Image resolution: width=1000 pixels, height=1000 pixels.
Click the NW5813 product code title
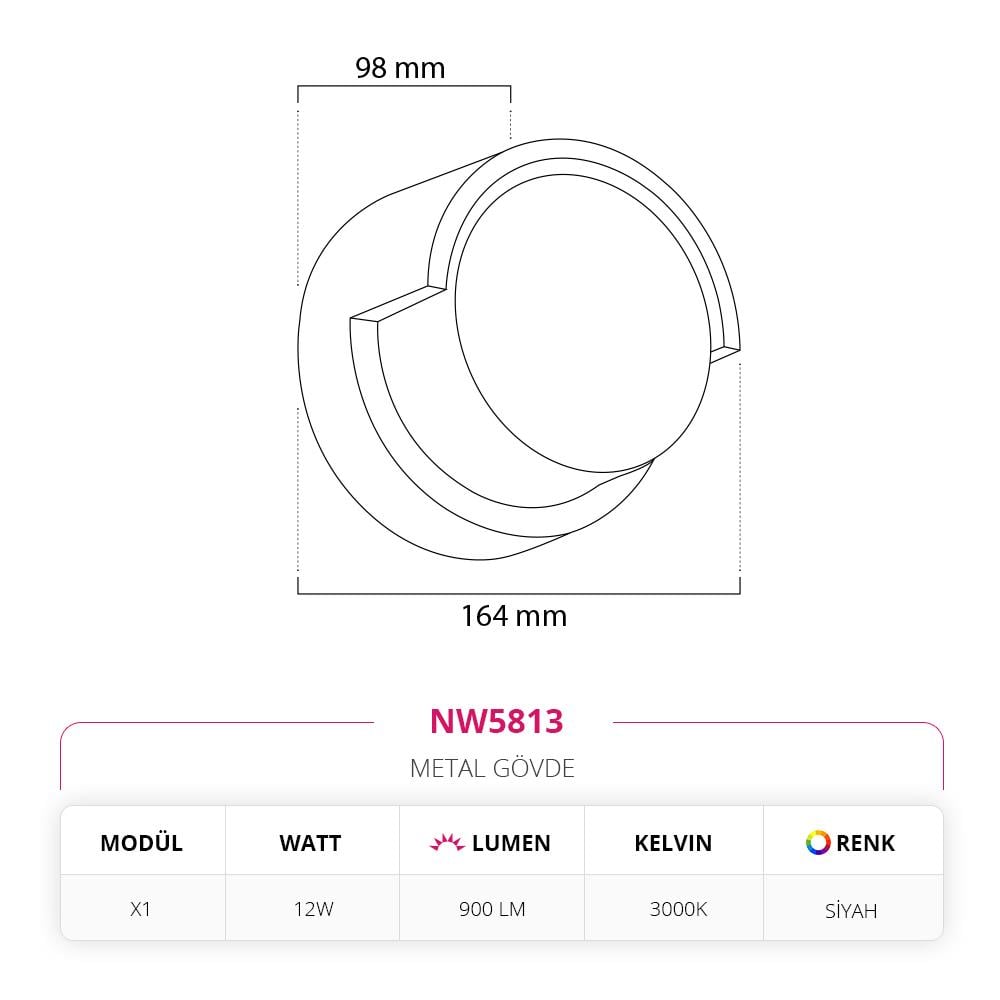point(496,721)
